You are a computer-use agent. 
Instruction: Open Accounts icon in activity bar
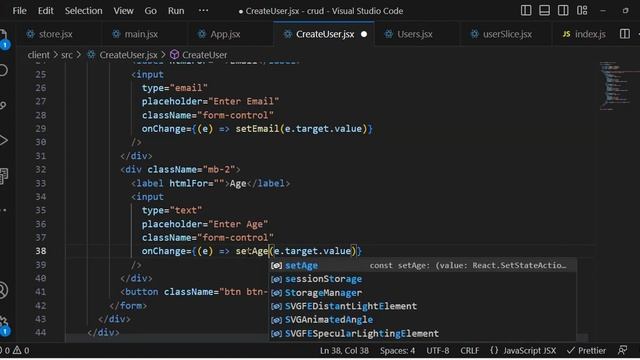[4, 290]
